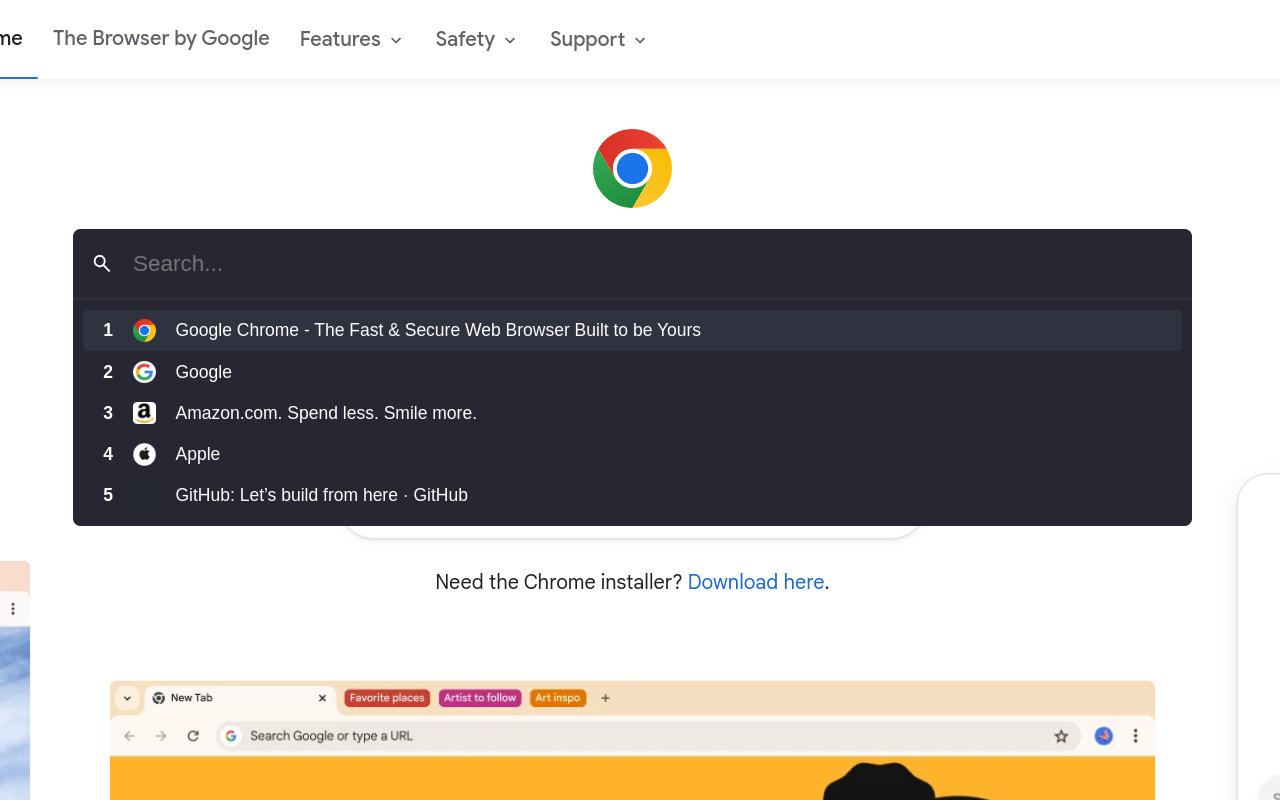Click the Chrome favicon in result 1

click(x=144, y=330)
